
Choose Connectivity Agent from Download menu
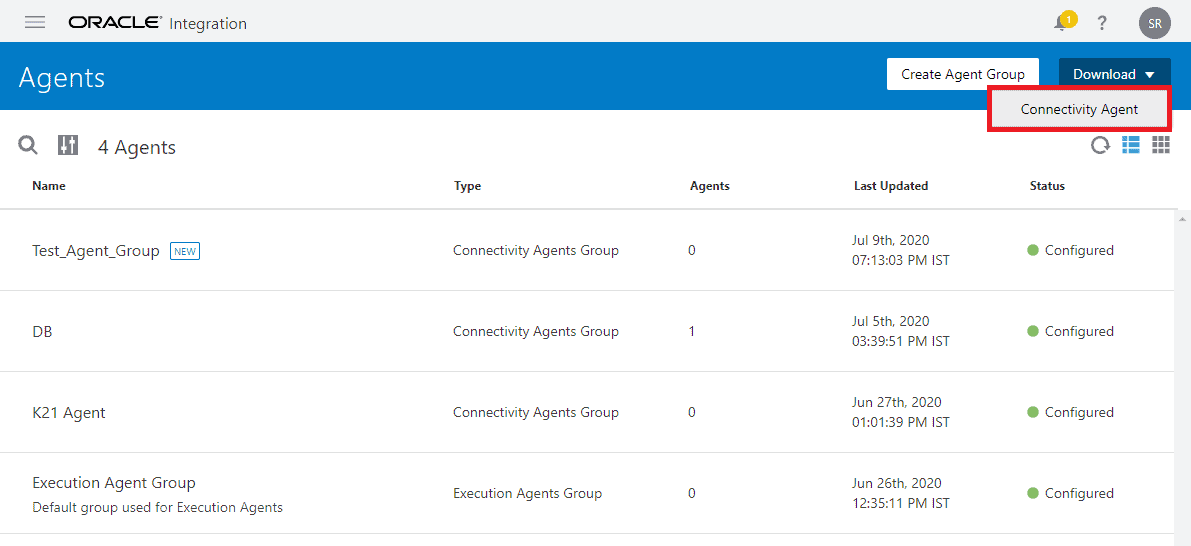[1079, 109]
